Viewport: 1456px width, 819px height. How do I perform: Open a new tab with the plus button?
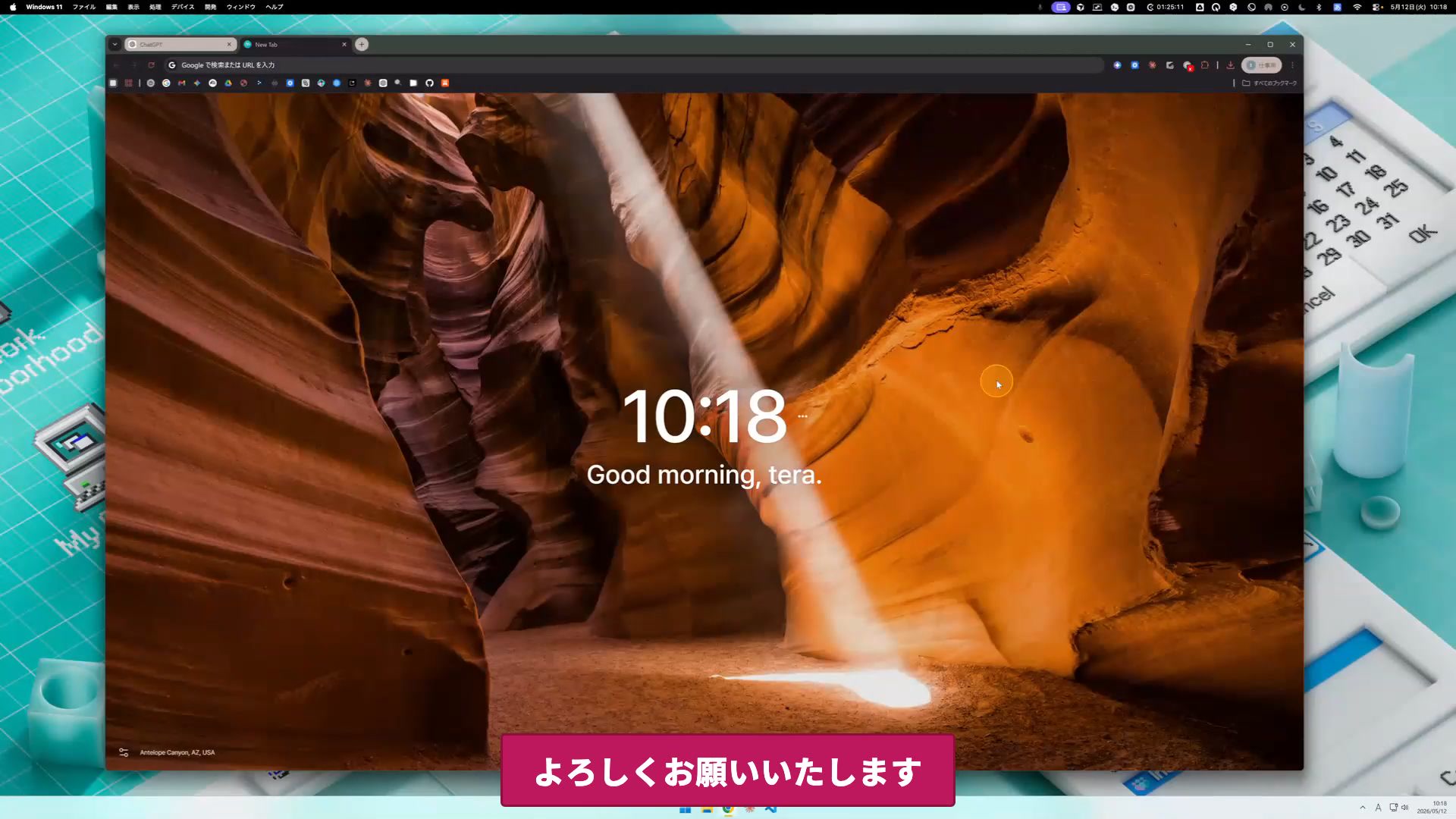tap(362, 45)
